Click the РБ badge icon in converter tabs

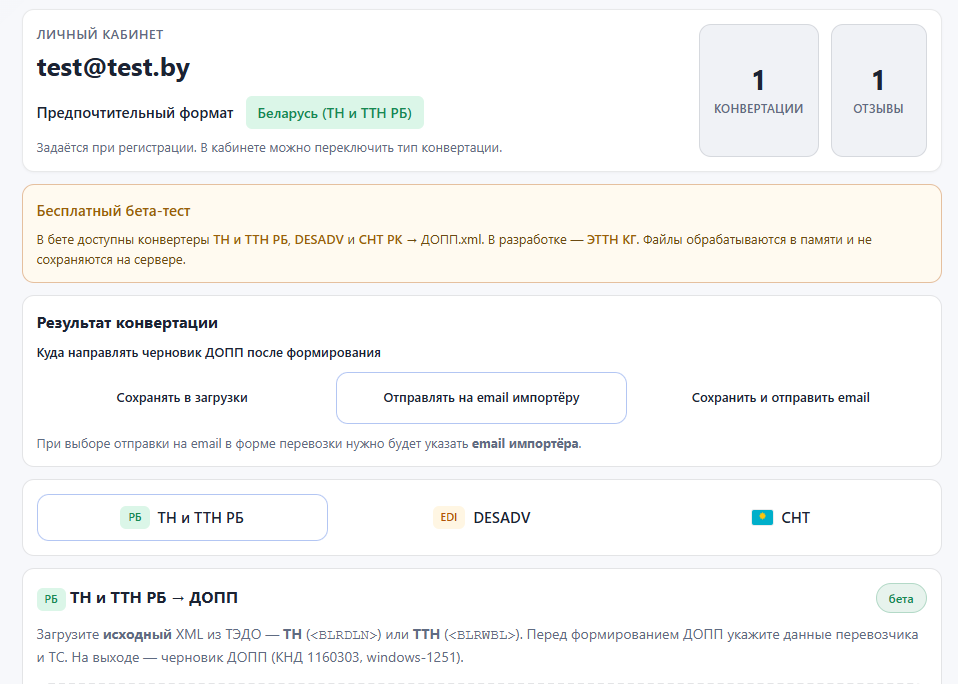click(135, 517)
